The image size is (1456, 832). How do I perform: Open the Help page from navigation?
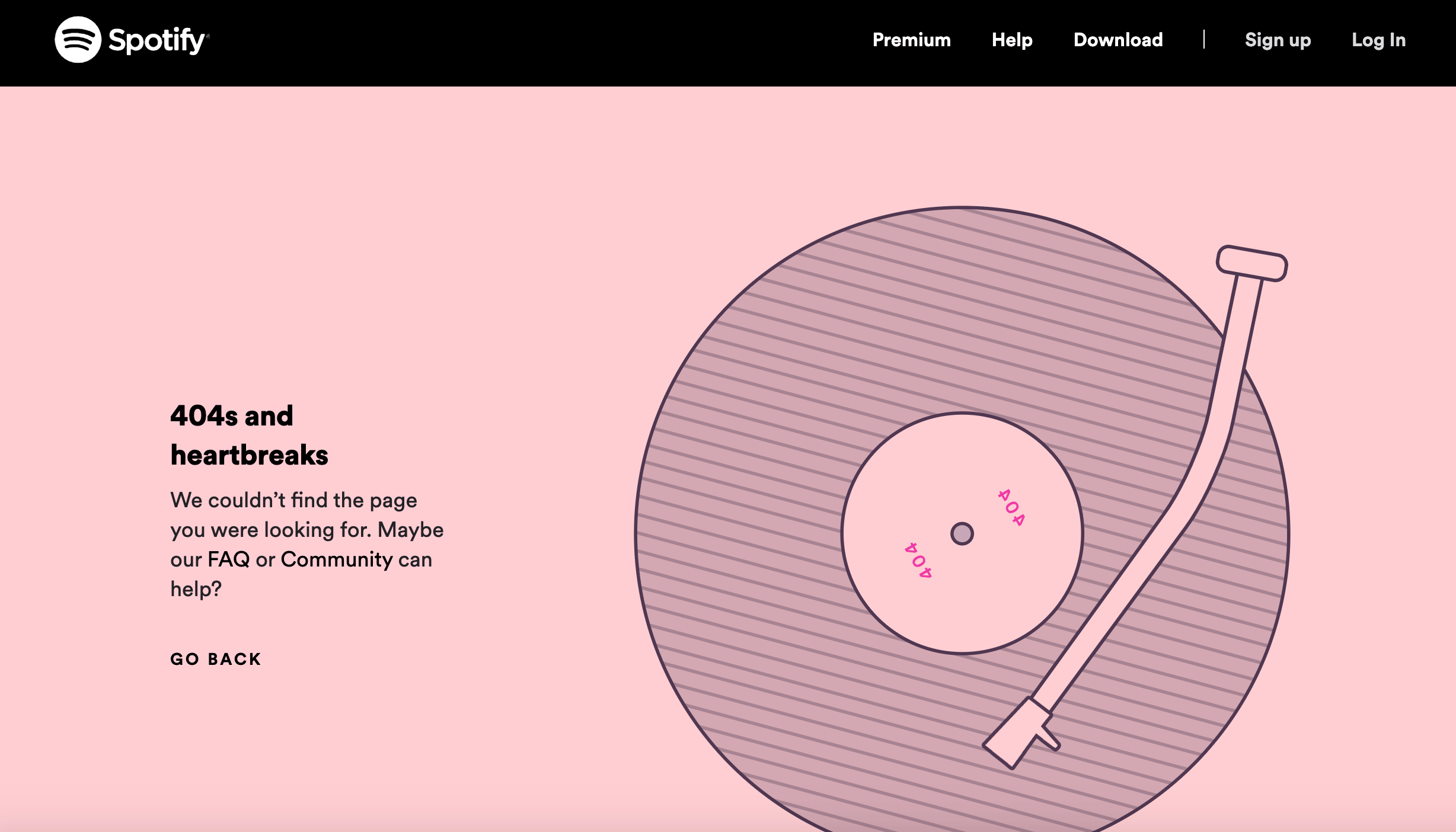click(1012, 40)
